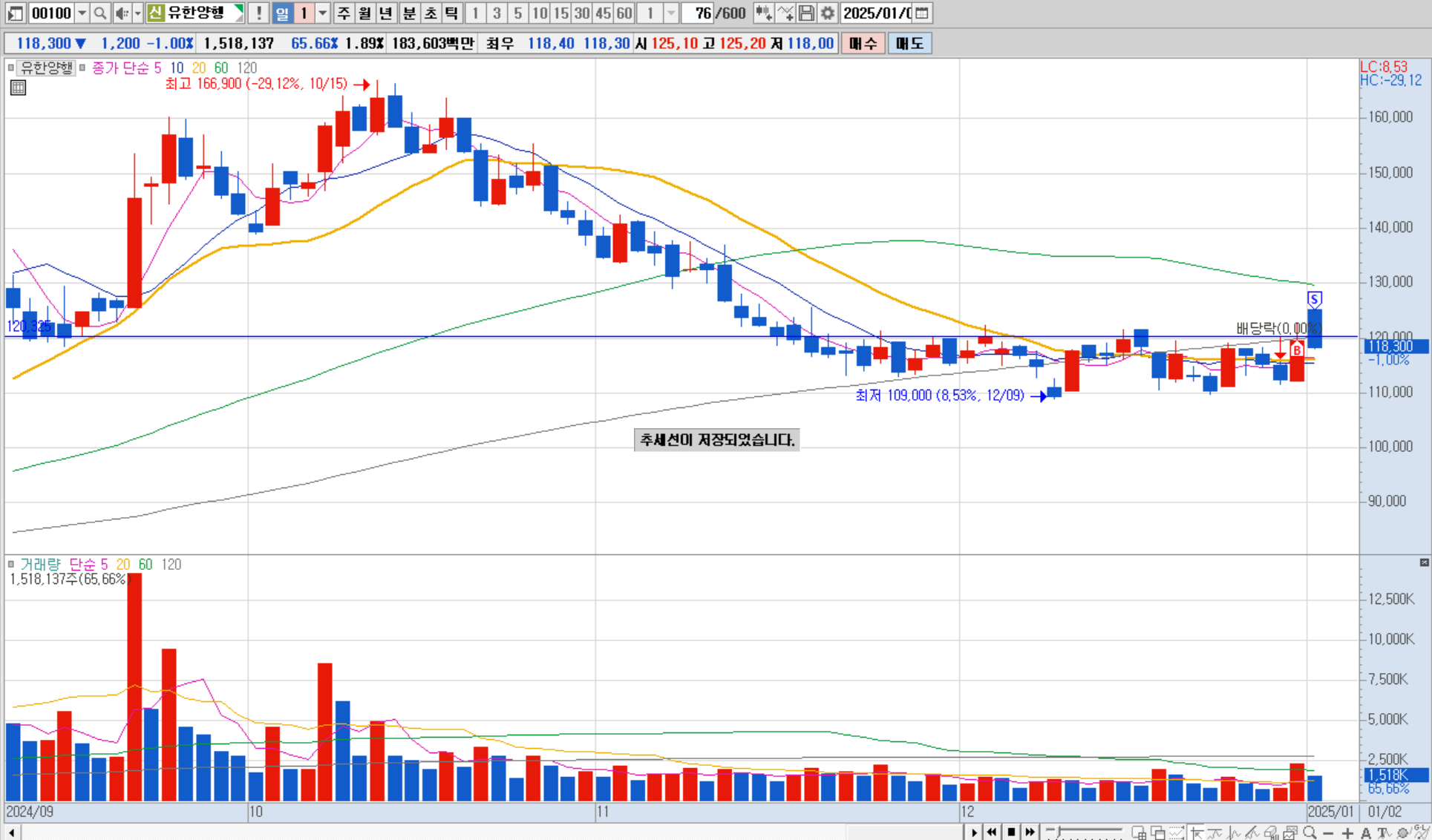The image size is (1432, 840).
Task: Toggle the 주 weekly period button
Action: tap(343, 13)
